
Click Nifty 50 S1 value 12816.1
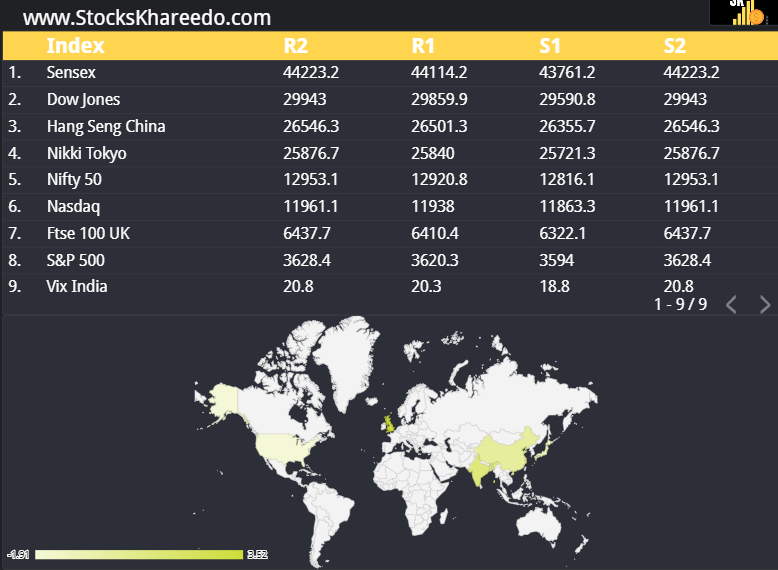point(566,179)
